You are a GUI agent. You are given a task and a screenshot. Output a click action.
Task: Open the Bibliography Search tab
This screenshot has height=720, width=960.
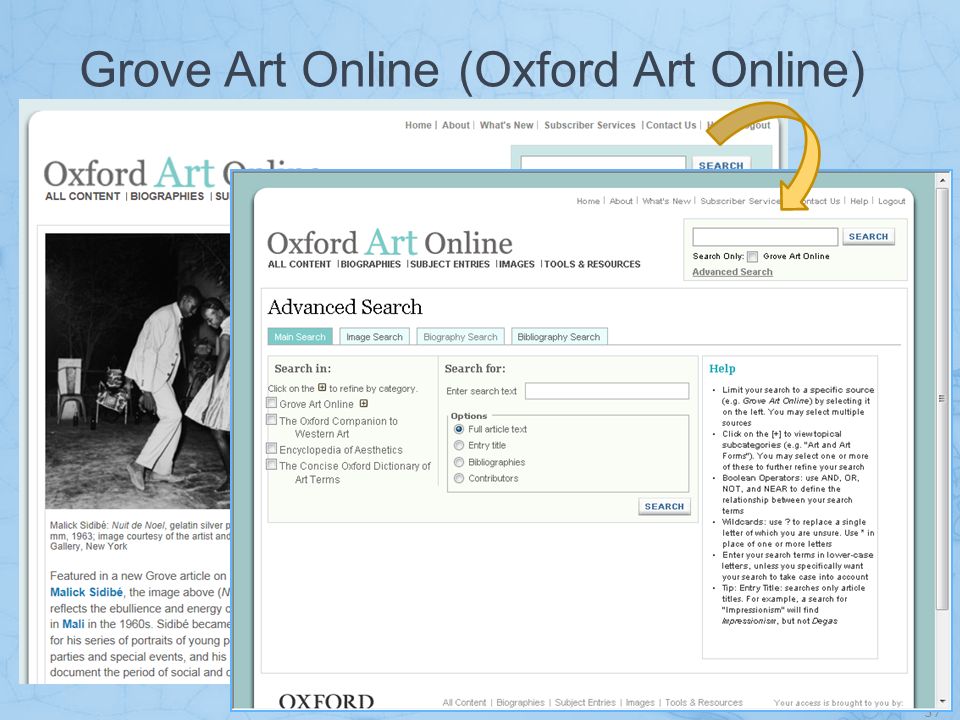[x=559, y=337]
